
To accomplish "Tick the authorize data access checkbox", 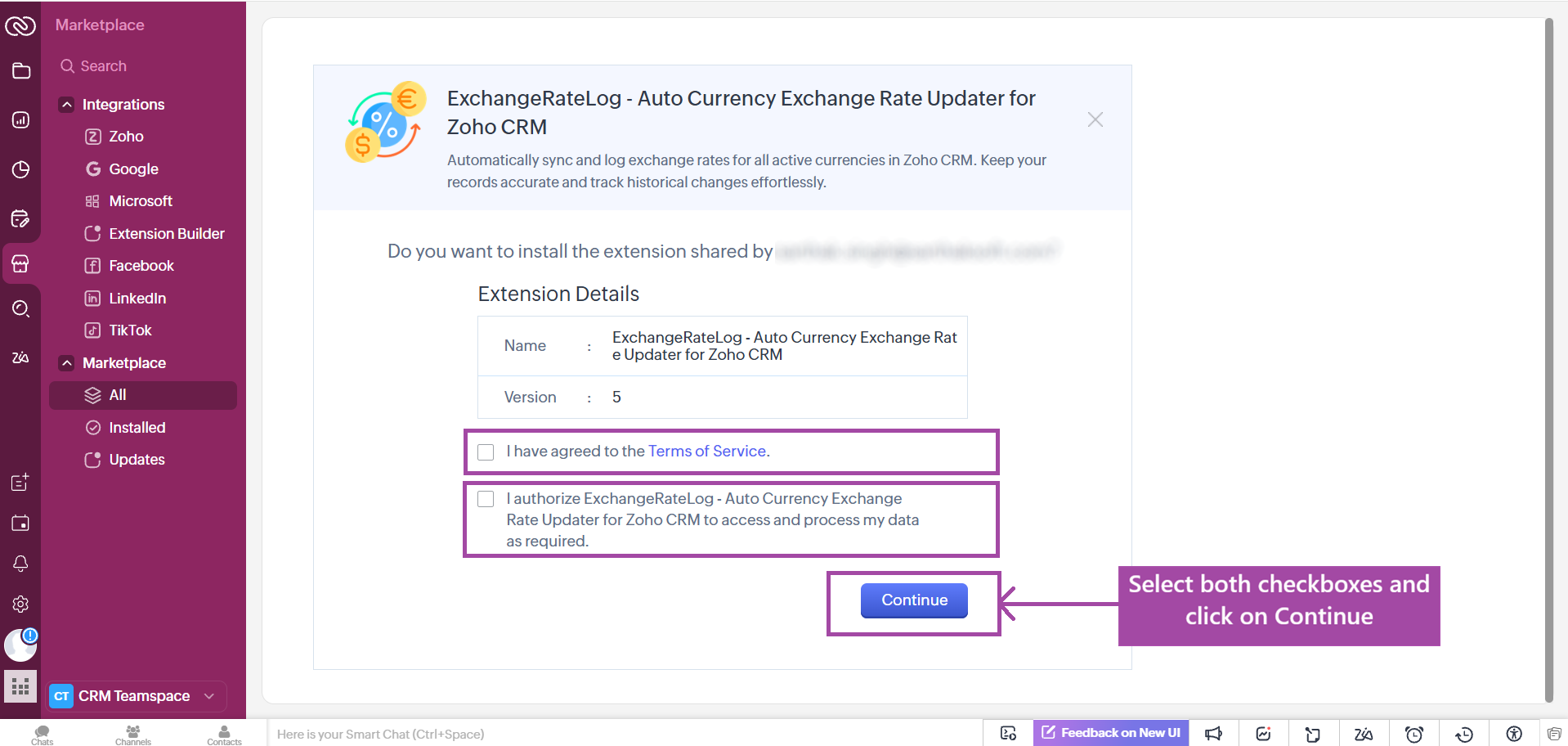I will point(486,499).
